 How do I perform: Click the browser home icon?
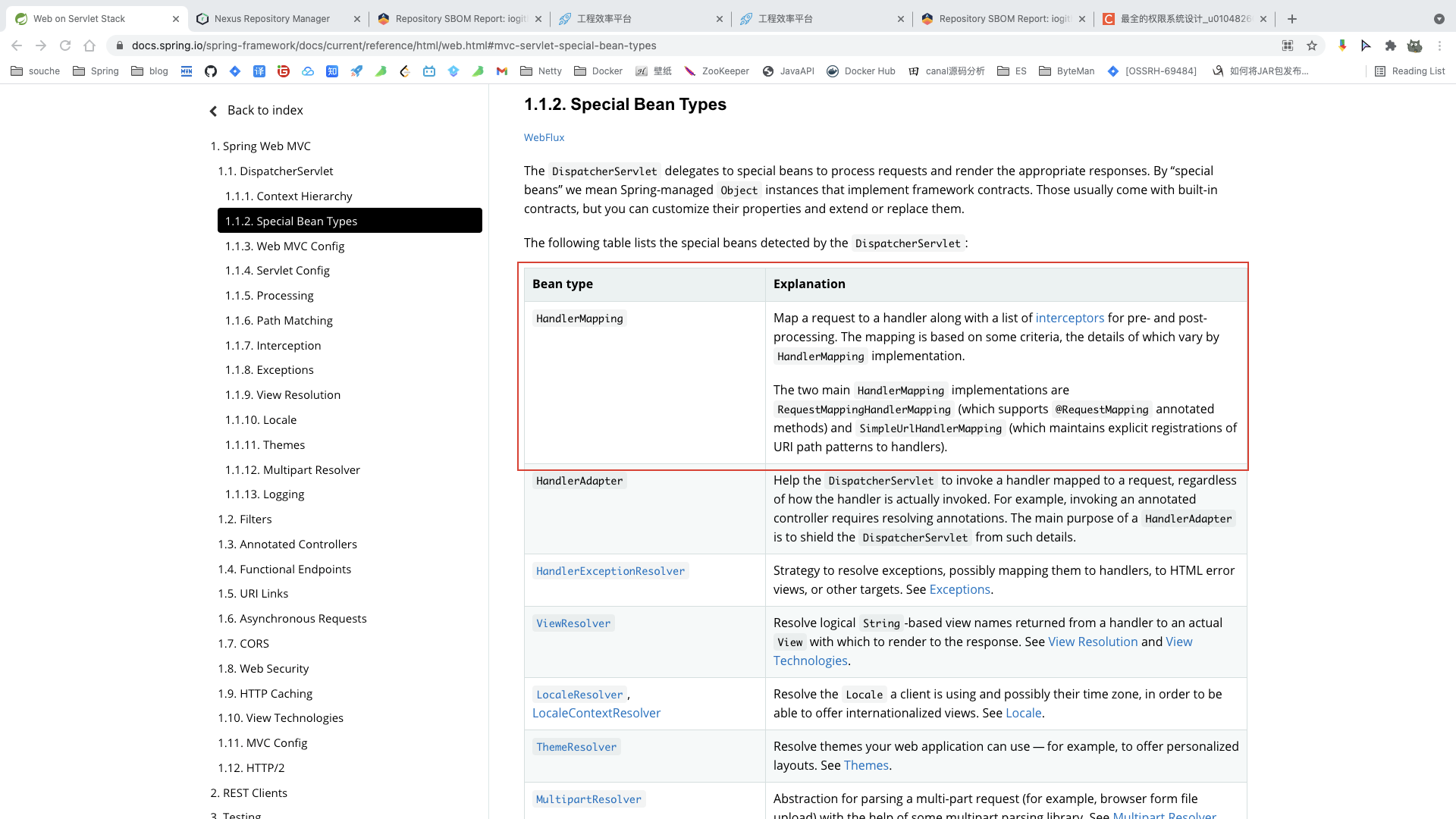[x=89, y=45]
